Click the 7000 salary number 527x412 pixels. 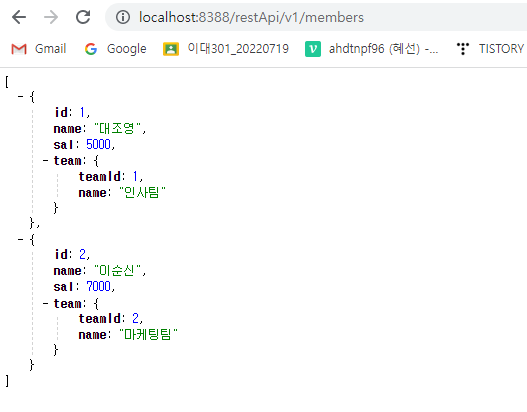pos(98,286)
